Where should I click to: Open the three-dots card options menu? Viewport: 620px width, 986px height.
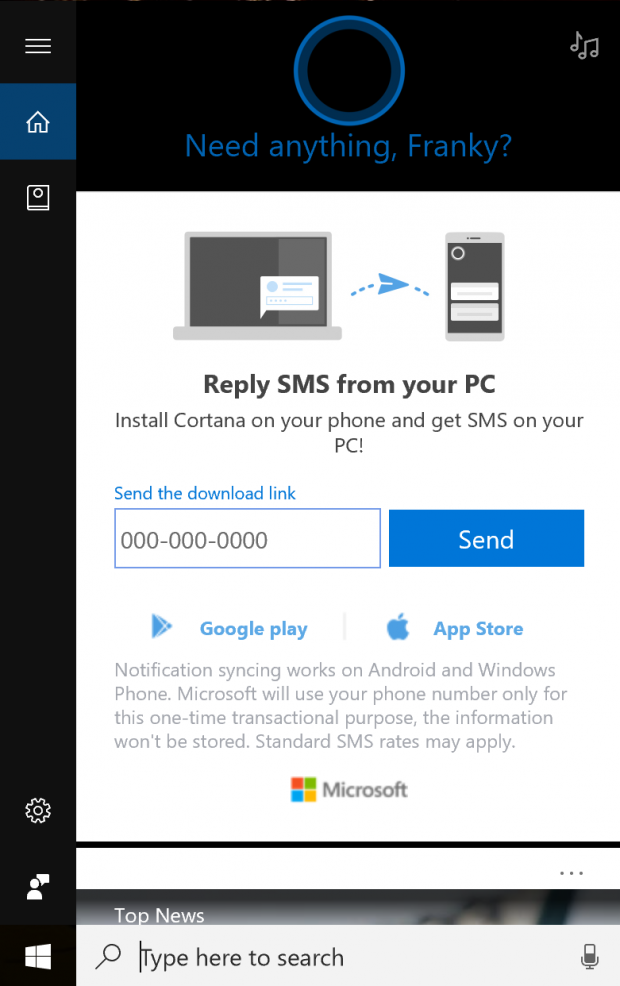(x=571, y=873)
